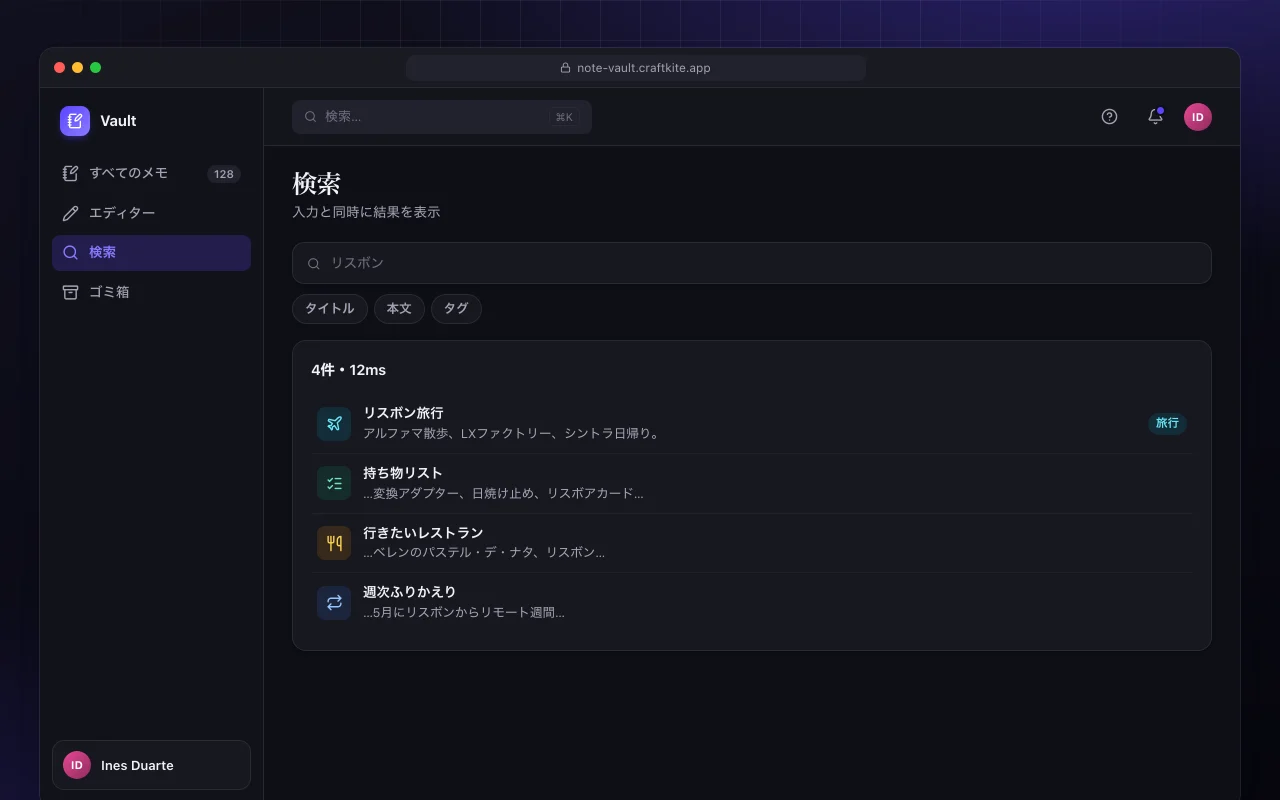
Task: Click the repeat arrows icon for 週次ふりかえり
Action: click(x=334, y=603)
